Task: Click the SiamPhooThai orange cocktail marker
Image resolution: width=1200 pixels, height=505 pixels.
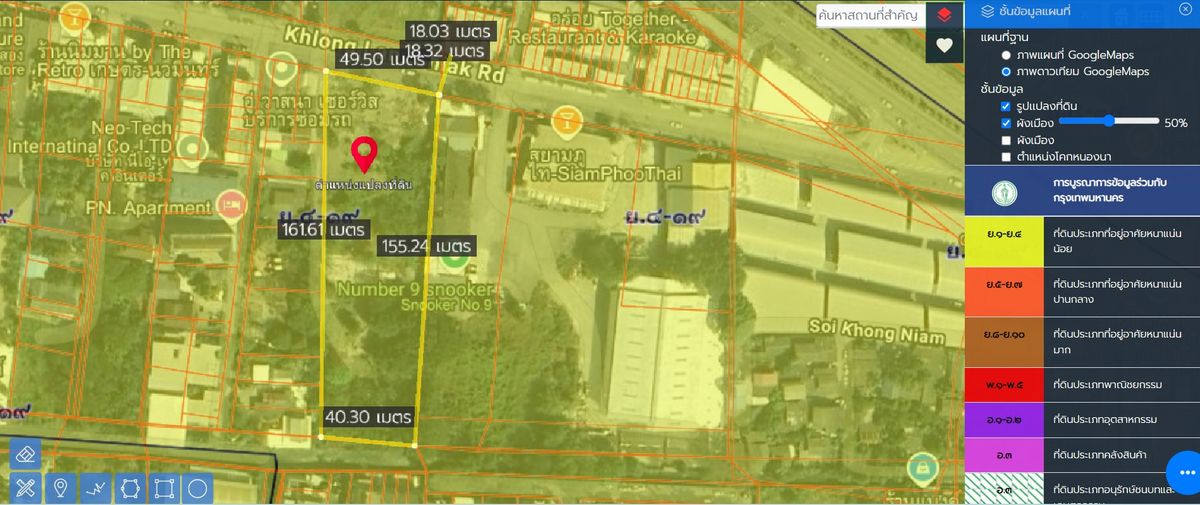Action: 566,121
